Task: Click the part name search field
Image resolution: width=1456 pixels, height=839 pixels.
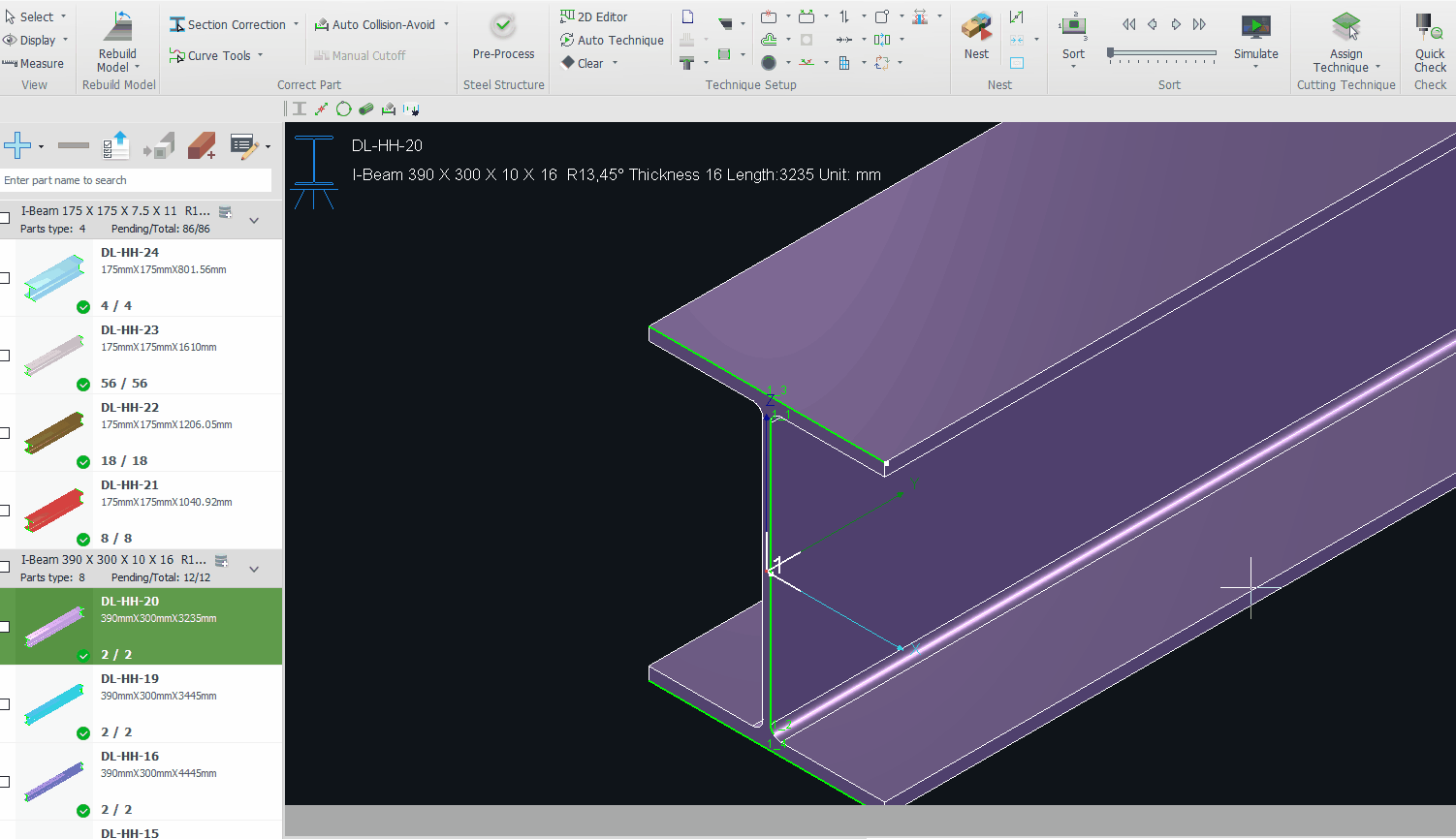Action: click(136, 180)
